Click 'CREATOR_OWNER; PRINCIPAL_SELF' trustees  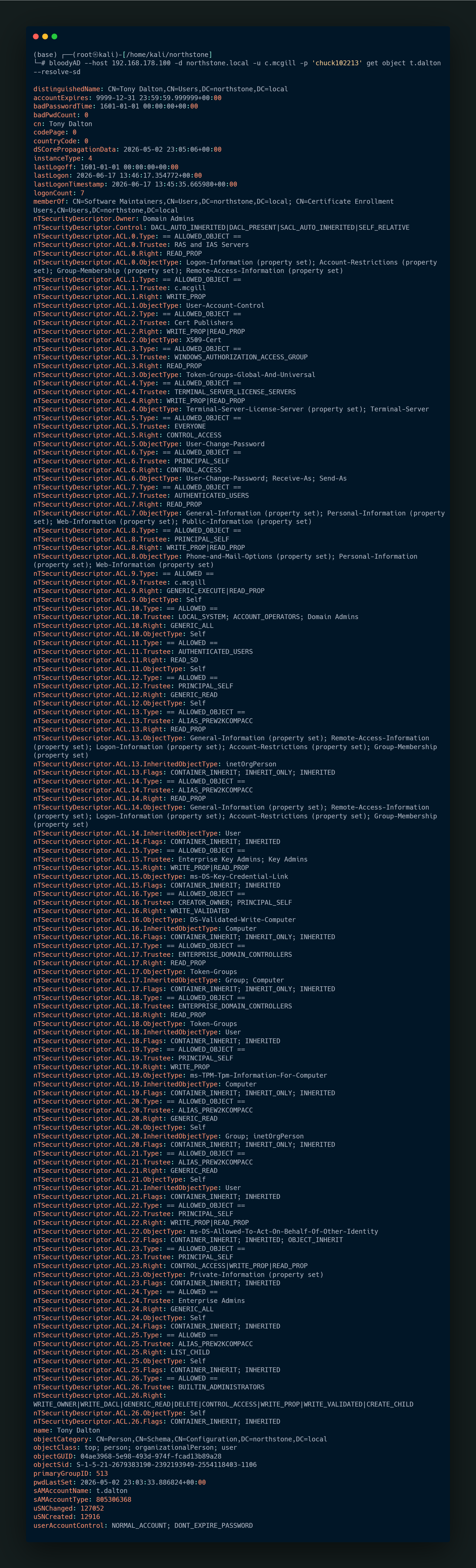tap(235, 903)
